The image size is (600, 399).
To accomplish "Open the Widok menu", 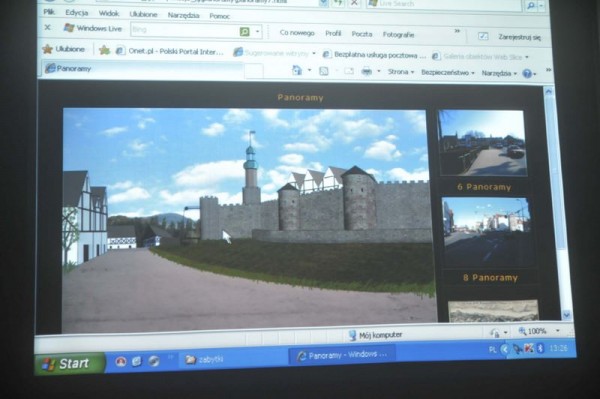I will pos(109,13).
